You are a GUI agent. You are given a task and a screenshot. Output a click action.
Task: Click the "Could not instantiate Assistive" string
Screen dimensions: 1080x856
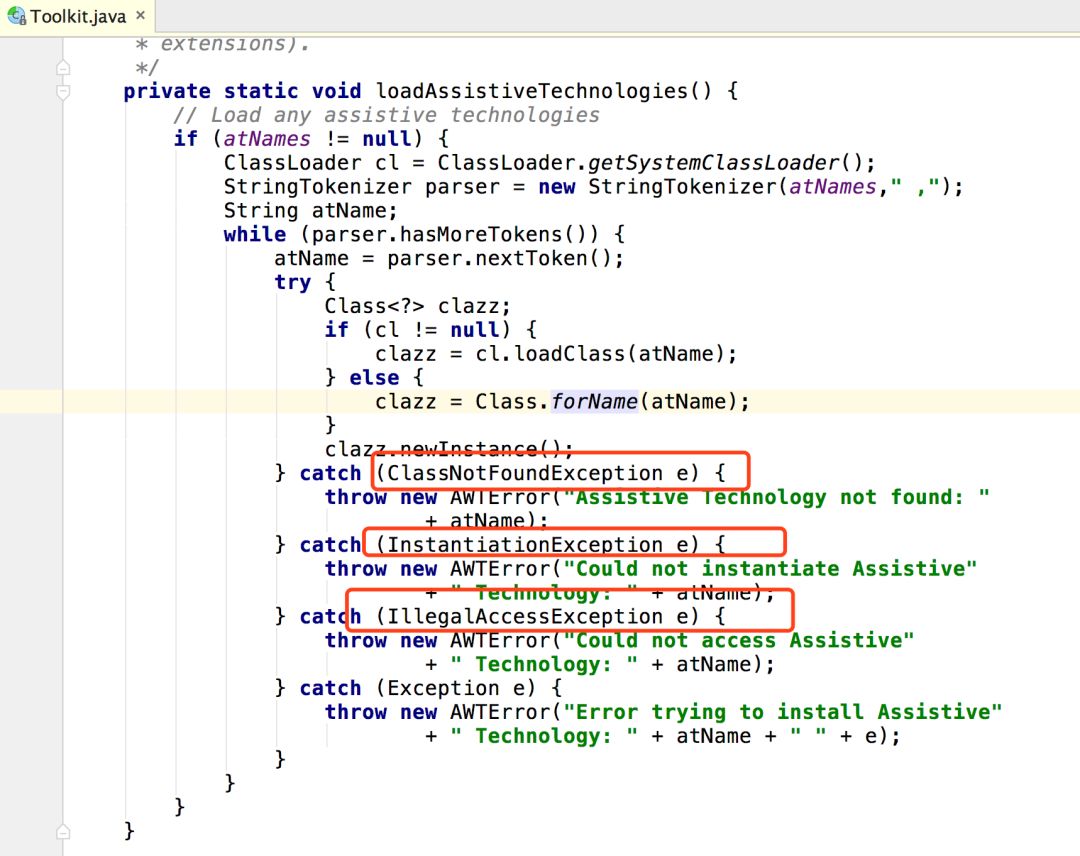click(770, 569)
